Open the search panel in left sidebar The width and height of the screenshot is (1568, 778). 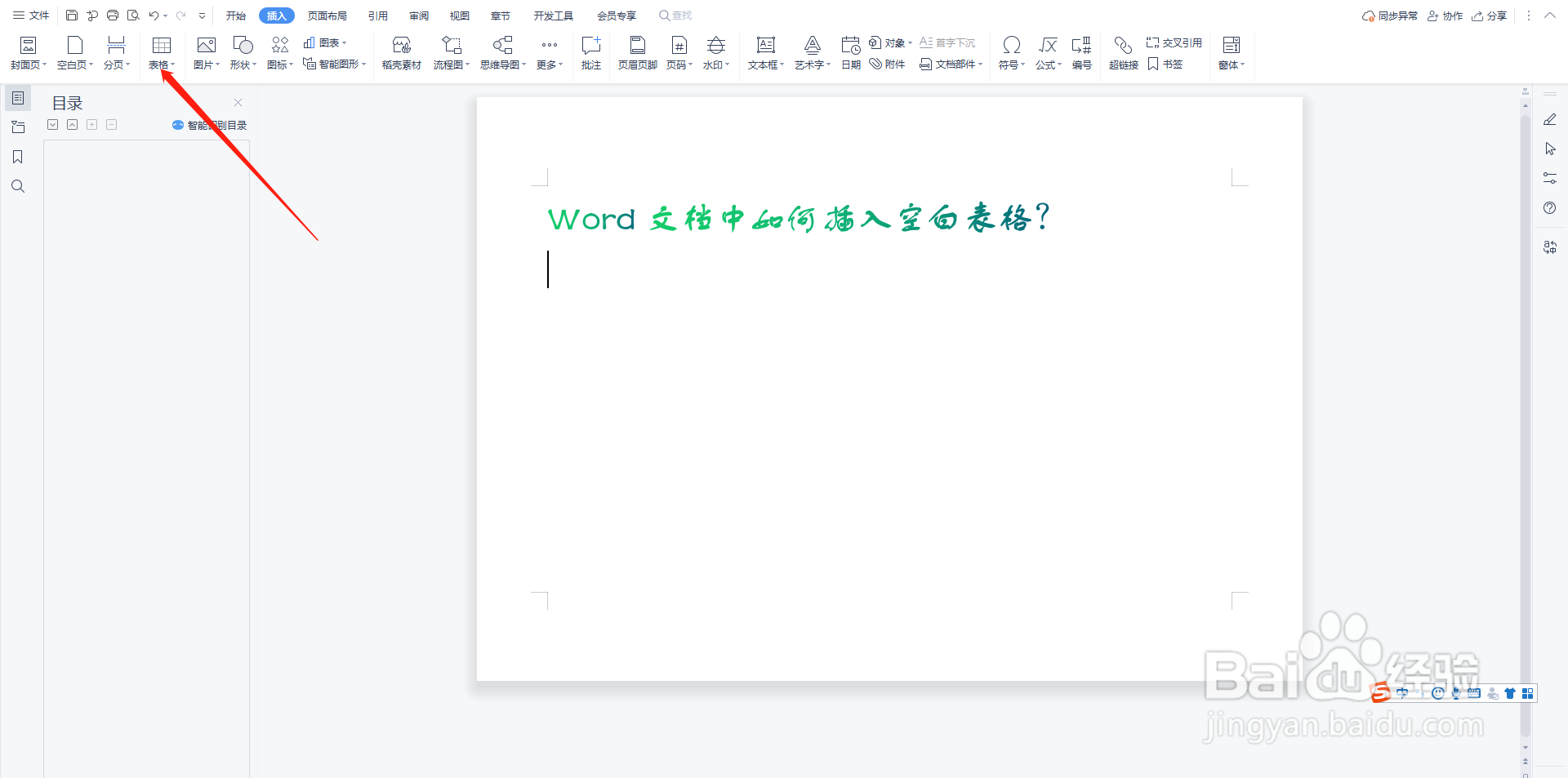[18, 186]
